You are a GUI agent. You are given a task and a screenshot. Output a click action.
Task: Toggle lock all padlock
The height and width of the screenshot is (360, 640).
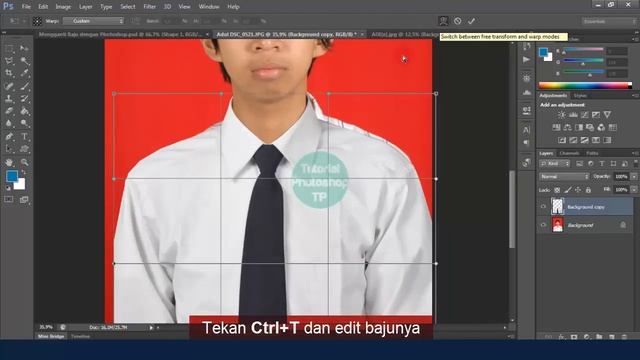(x=588, y=190)
